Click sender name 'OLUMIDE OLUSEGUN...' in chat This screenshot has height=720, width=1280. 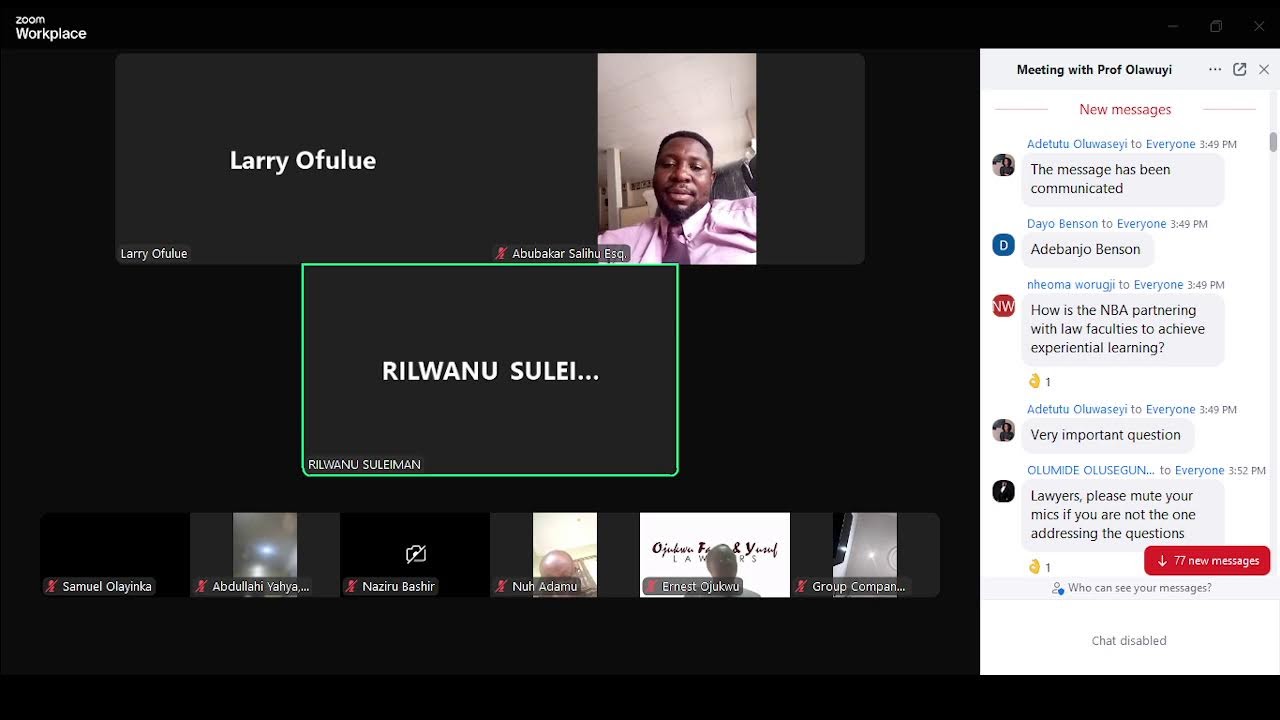(x=1091, y=470)
